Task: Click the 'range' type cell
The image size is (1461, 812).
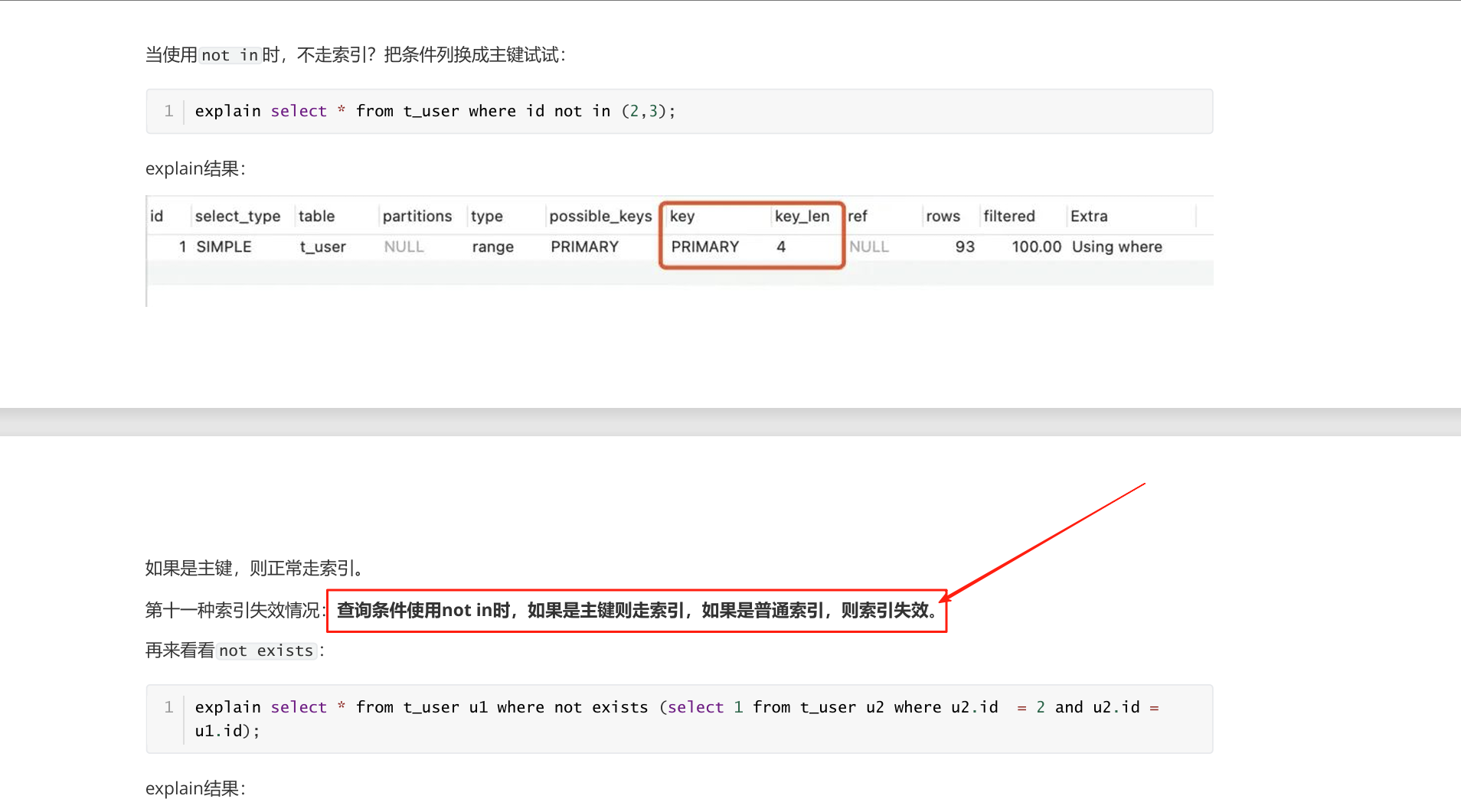Action: pos(492,247)
